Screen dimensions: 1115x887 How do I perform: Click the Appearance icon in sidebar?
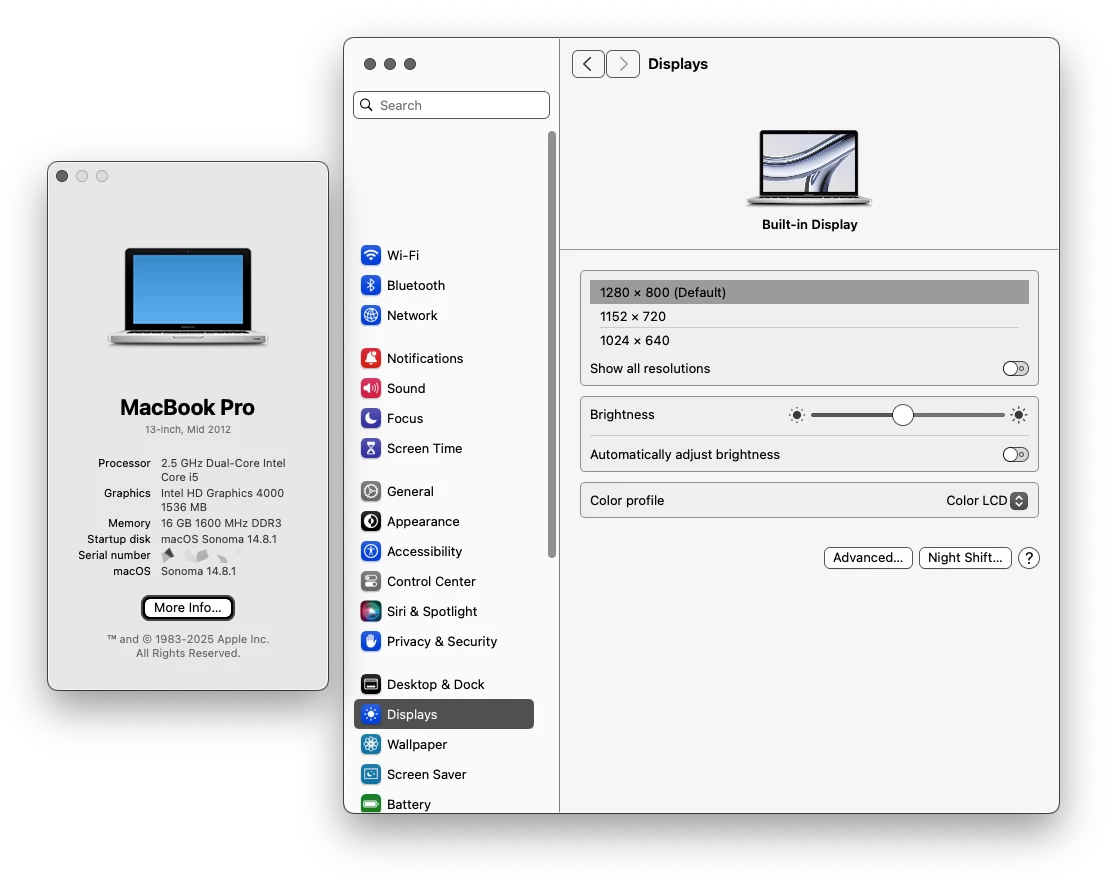click(370, 521)
